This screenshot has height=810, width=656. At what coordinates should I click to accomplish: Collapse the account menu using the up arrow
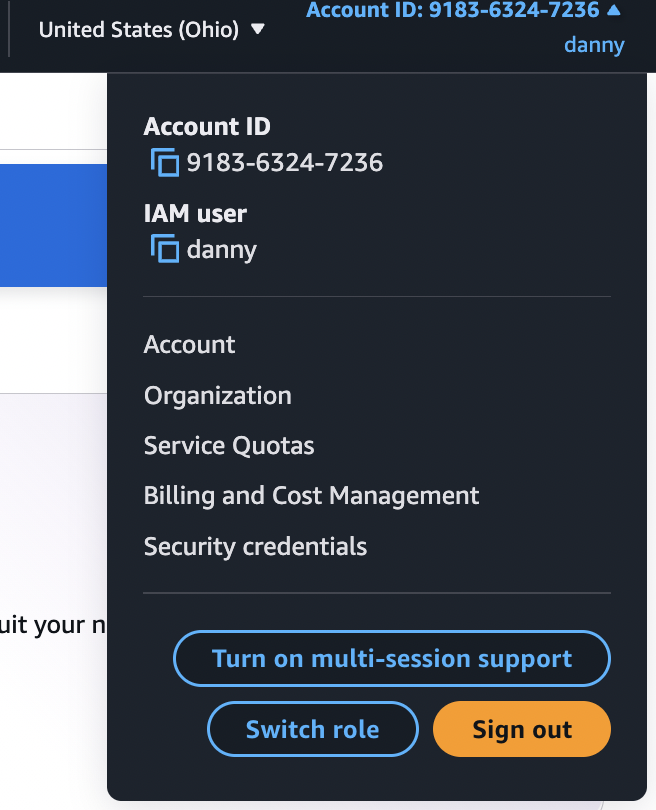(614, 11)
